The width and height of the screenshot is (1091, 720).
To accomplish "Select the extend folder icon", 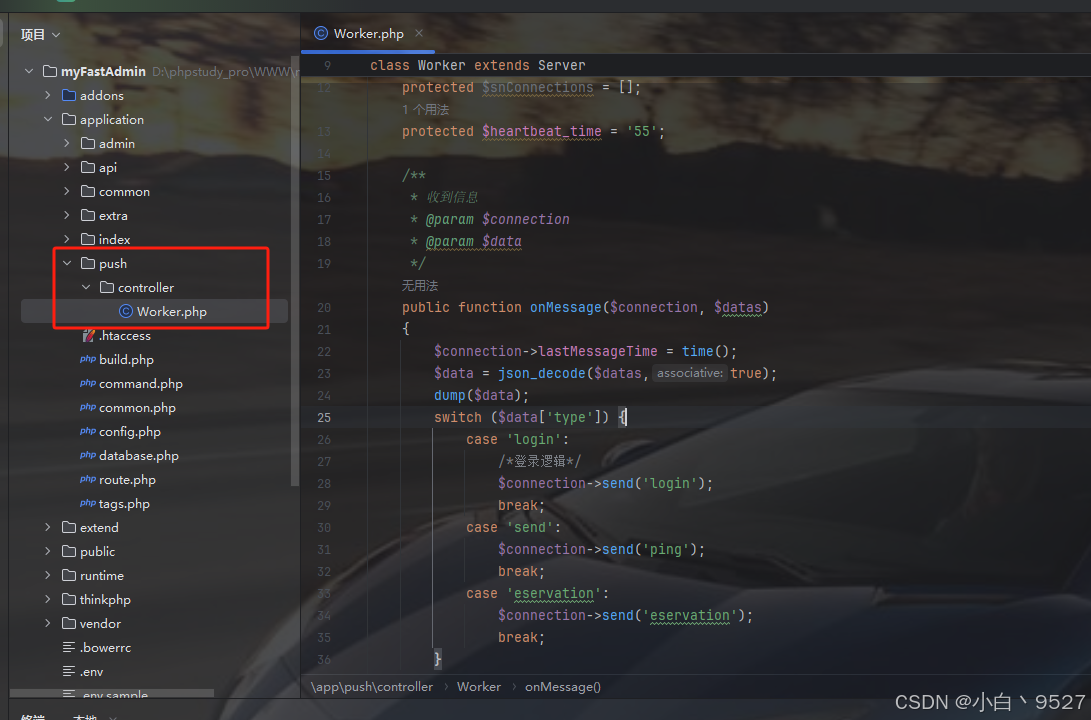I will pos(69,527).
